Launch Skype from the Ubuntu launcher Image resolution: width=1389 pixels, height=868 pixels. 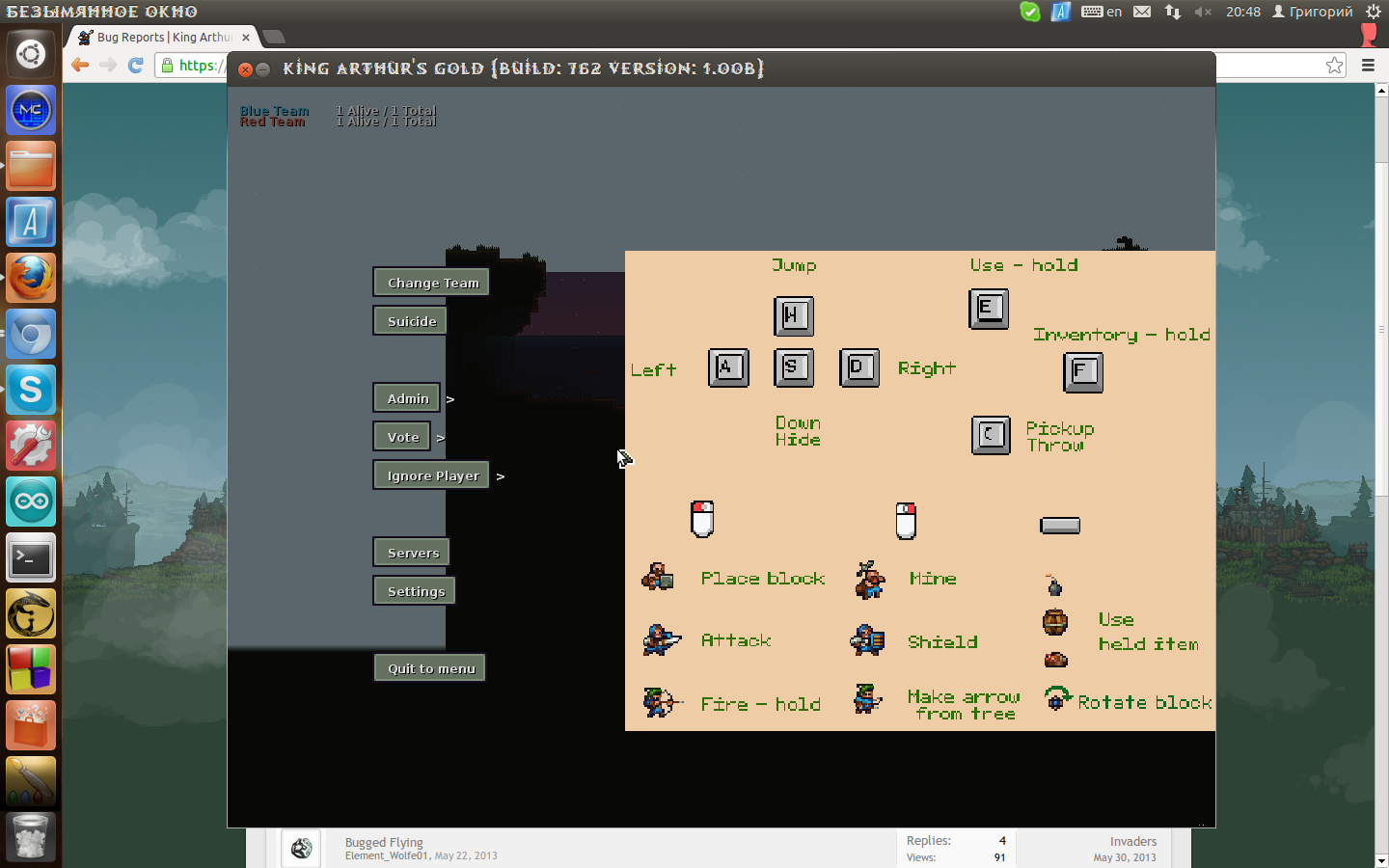31,391
